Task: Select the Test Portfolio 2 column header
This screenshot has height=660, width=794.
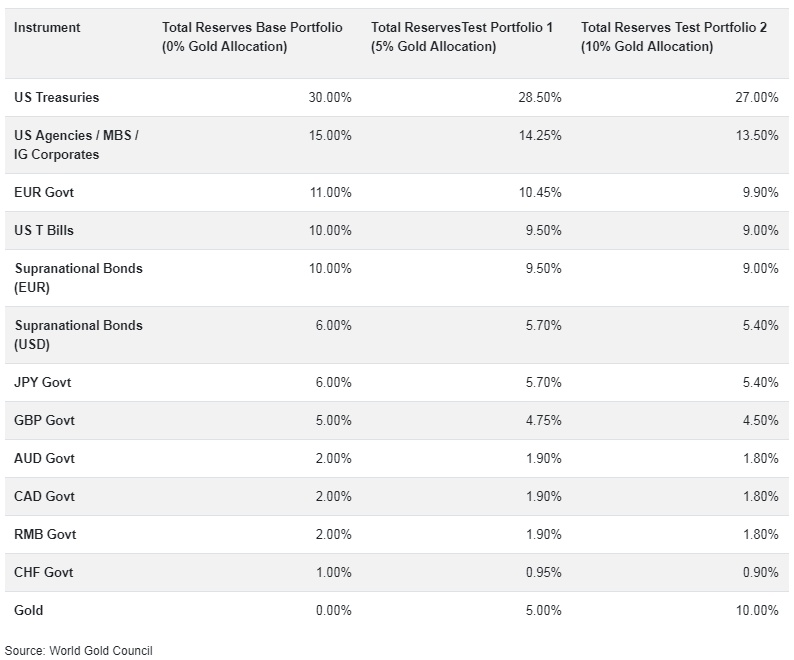Action: tap(673, 37)
